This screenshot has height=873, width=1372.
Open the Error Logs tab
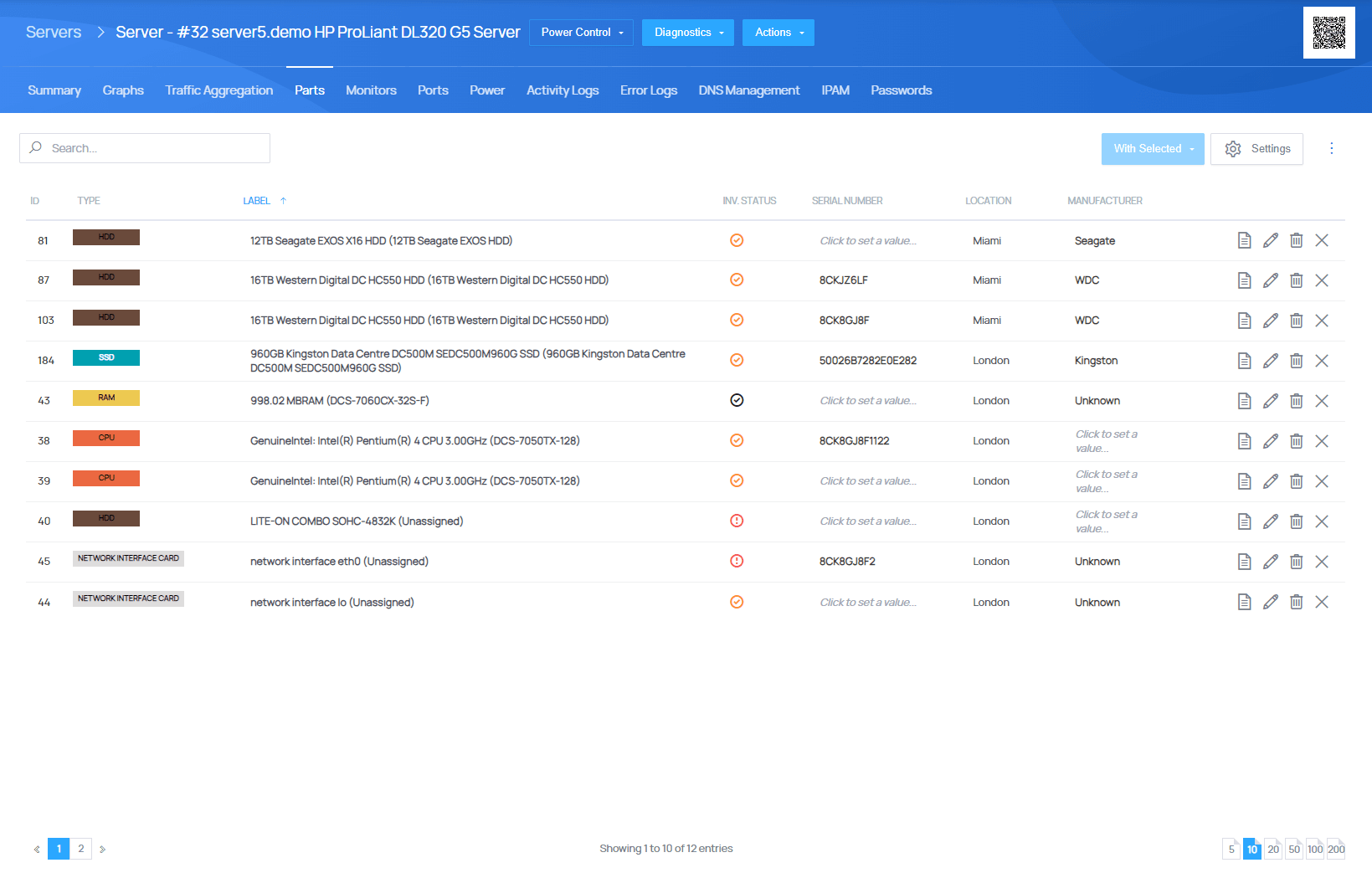(x=649, y=90)
